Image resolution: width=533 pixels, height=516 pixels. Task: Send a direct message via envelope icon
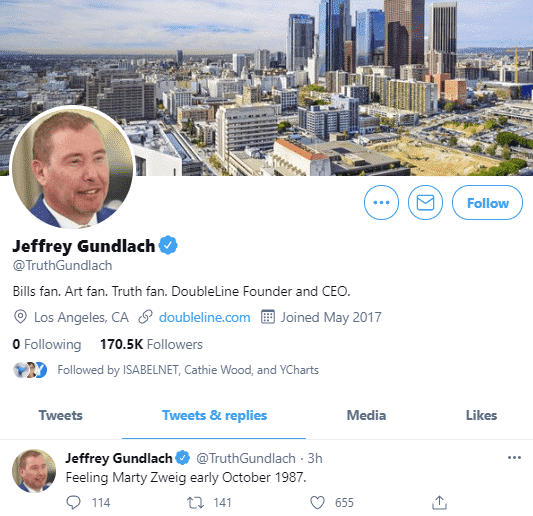[x=425, y=203]
